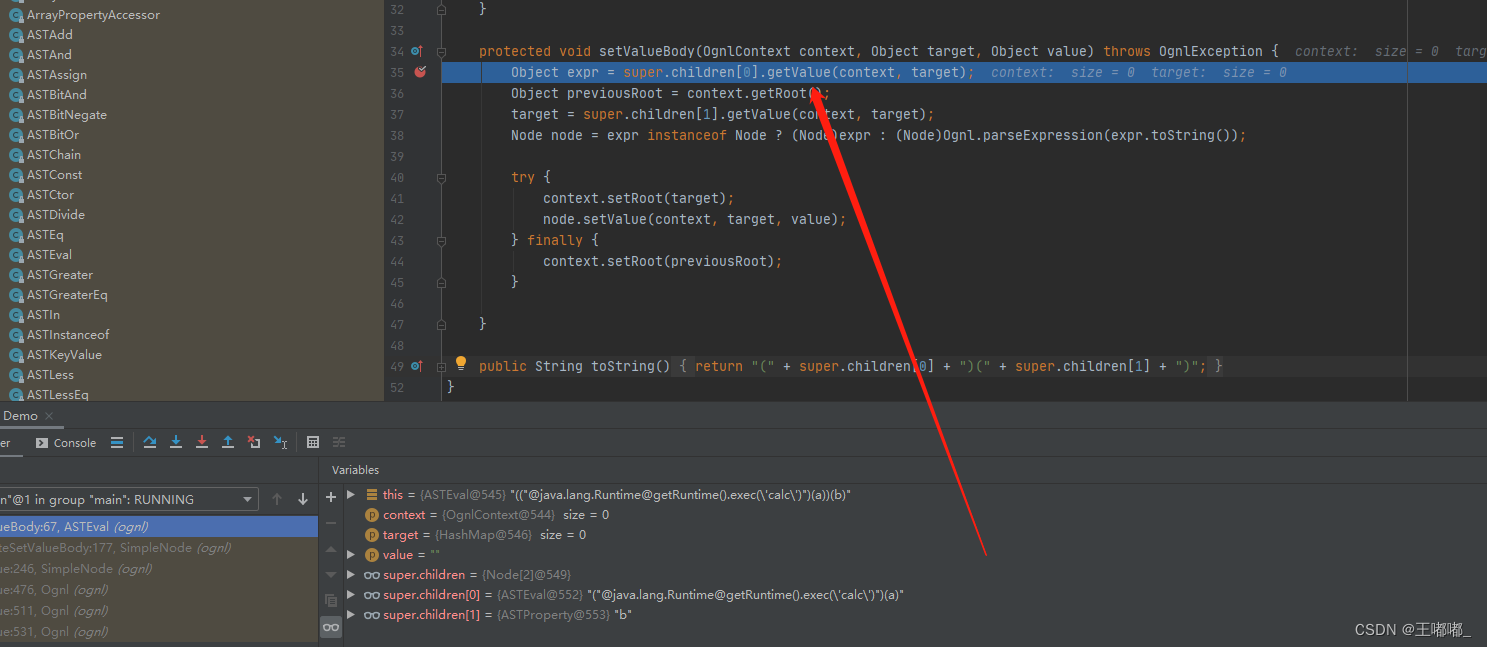The width and height of the screenshot is (1487, 647).
Task: Click the Drop Frame icon
Action: coord(254,442)
